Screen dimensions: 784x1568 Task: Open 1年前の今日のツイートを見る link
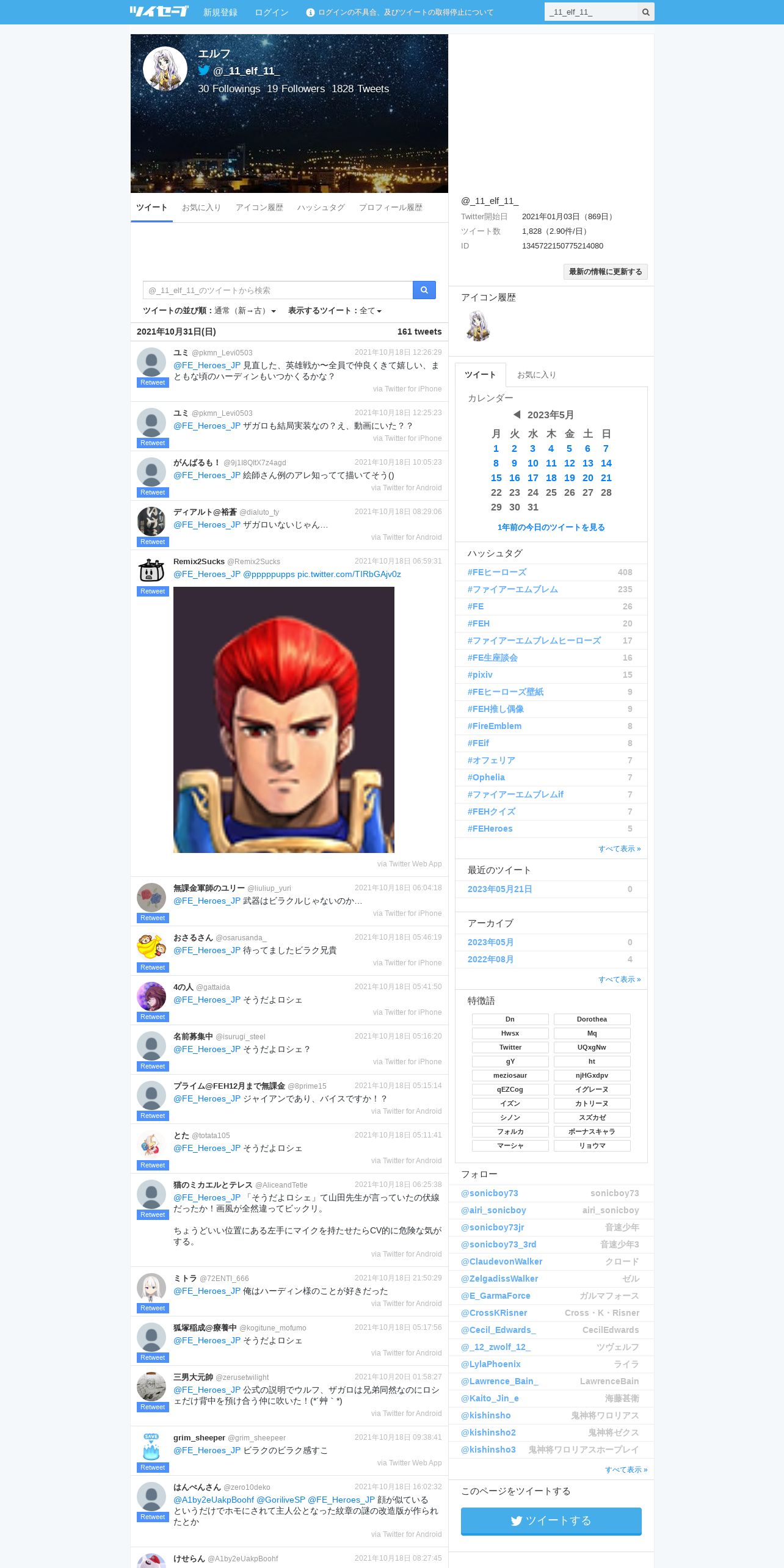(551, 528)
